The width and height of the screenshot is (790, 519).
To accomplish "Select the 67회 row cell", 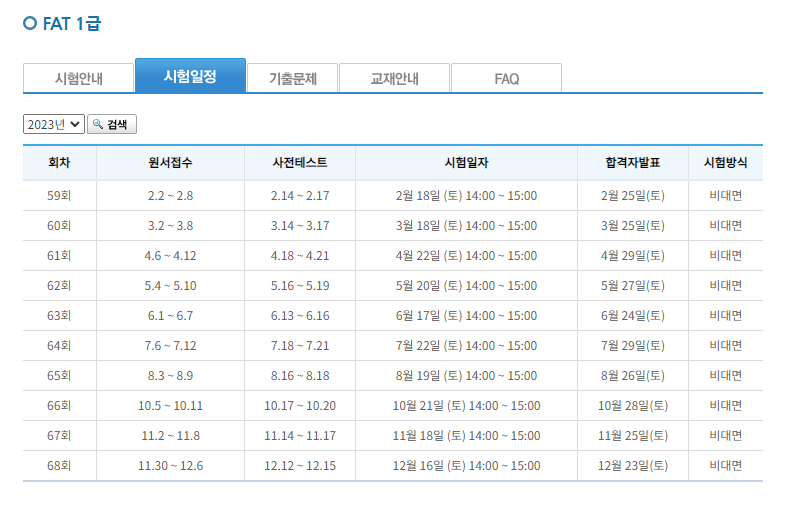I will pos(59,435).
